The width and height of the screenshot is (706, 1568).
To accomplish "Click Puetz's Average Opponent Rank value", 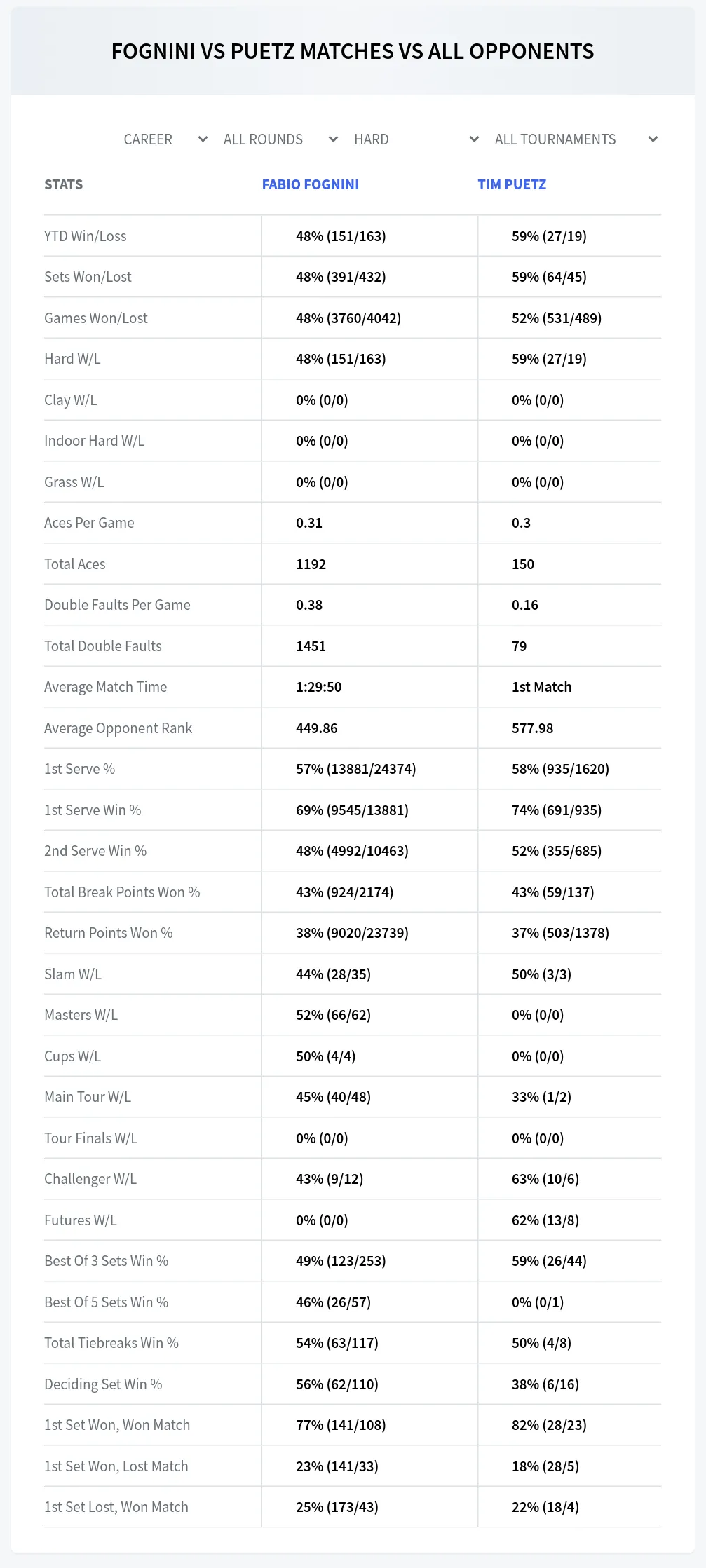I will pos(532,728).
